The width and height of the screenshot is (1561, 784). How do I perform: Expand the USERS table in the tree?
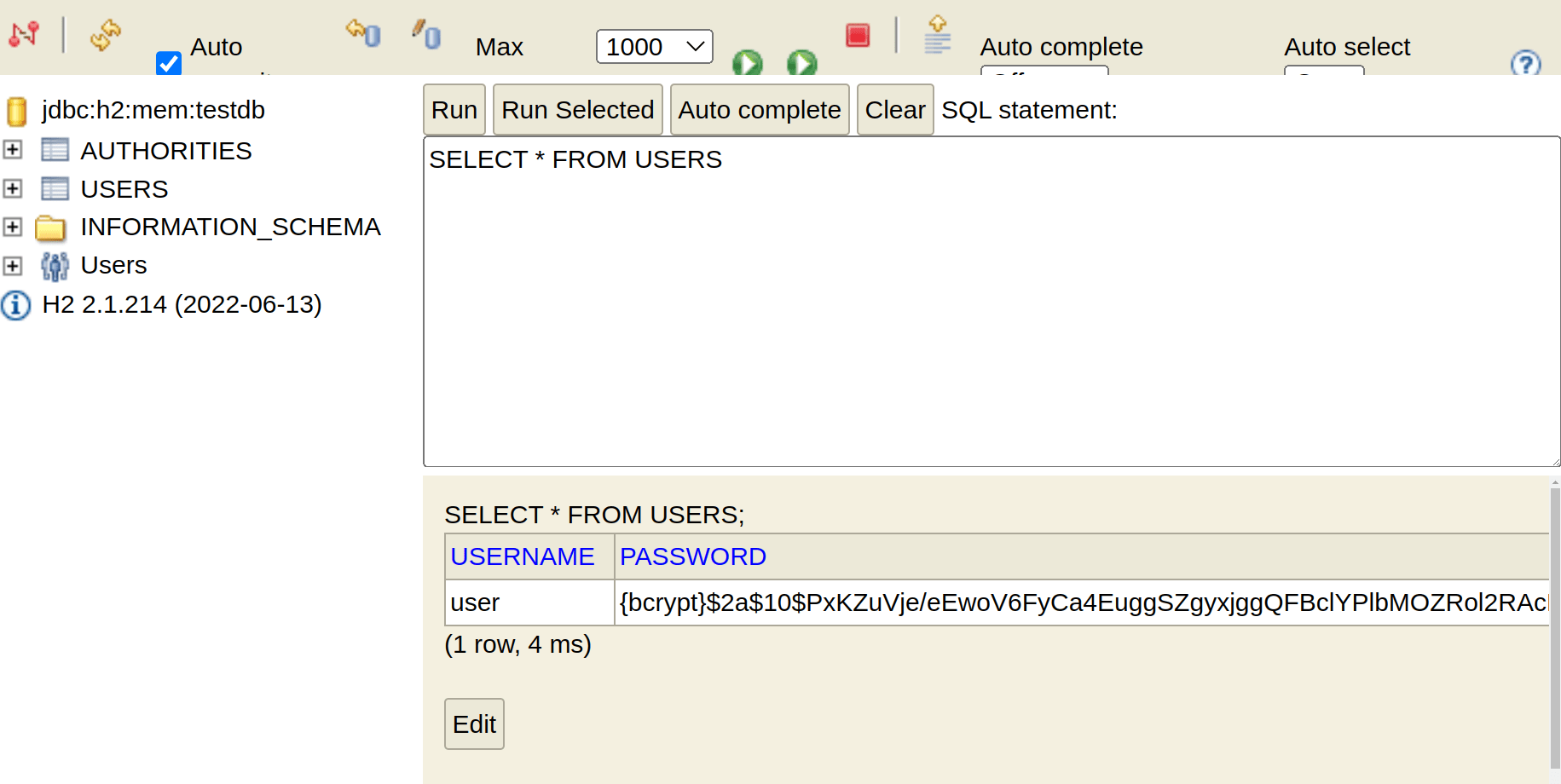[x=12, y=188]
